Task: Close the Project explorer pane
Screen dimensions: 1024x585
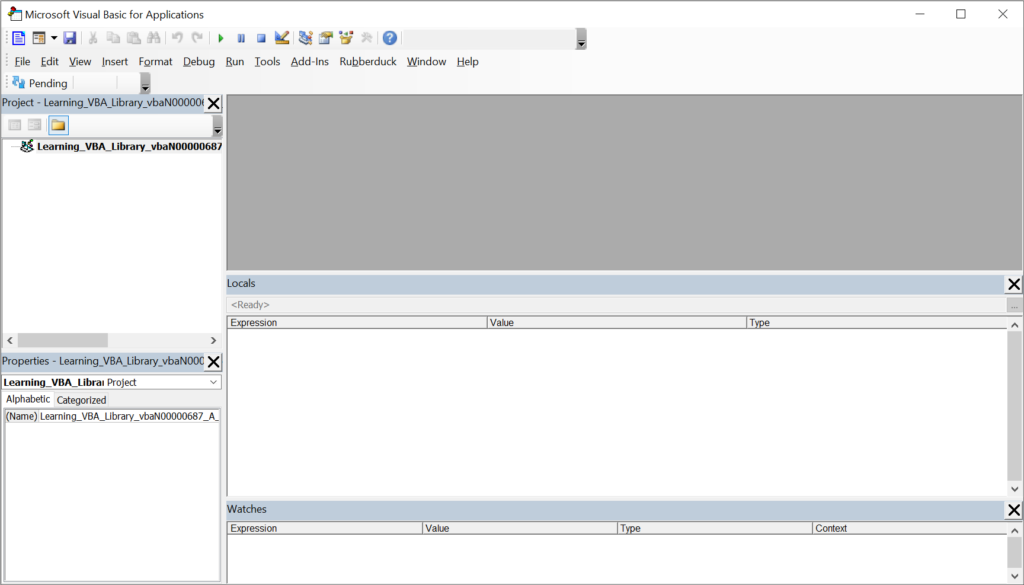Action: click(214, 103)
